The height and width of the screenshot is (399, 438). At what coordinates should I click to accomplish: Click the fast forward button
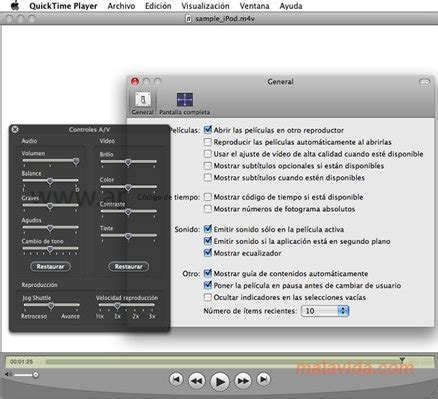pos(243,381)
